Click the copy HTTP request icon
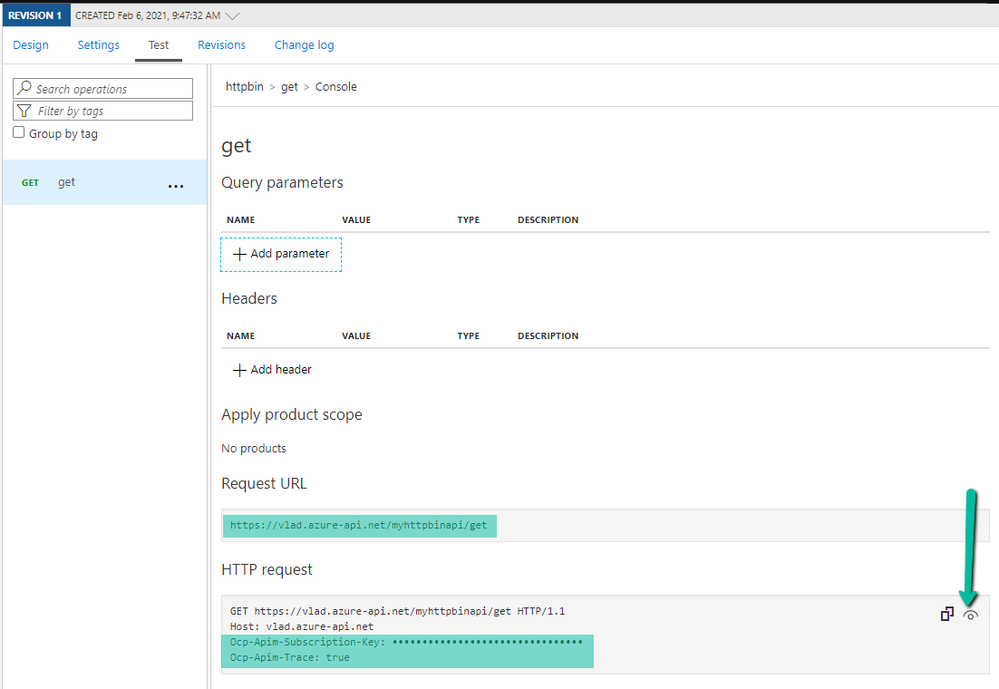This screenshot has height=689, width=999. click(947, 615)
